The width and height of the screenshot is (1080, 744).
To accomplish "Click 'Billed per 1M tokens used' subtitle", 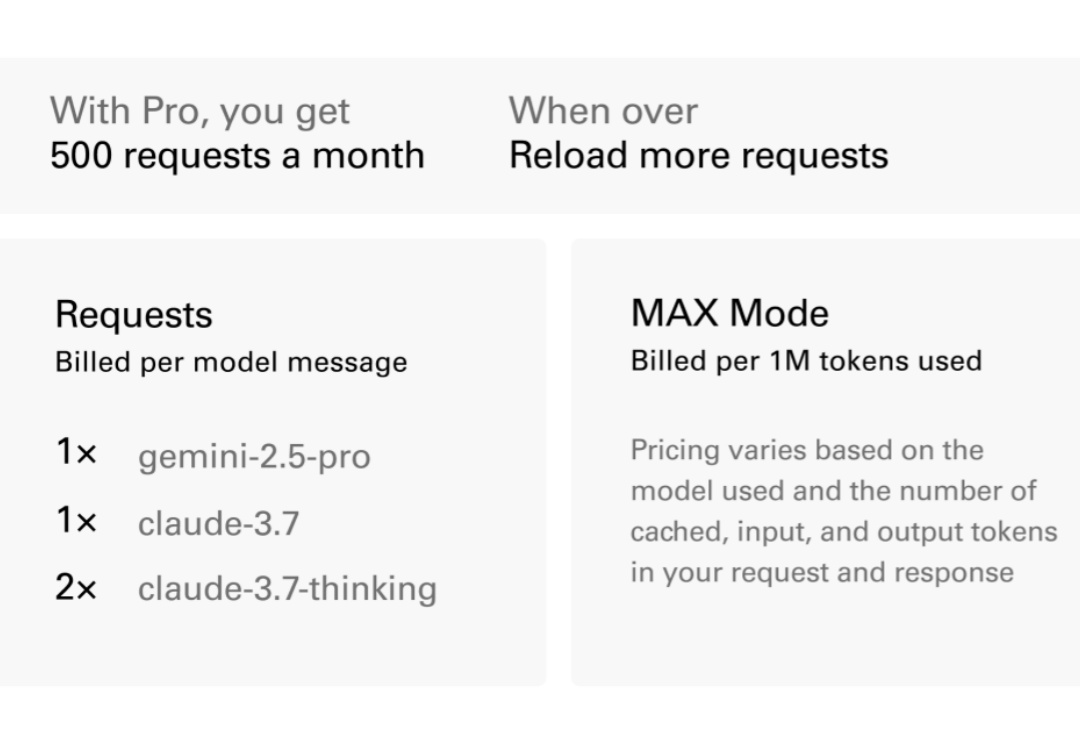I will 807,361.
